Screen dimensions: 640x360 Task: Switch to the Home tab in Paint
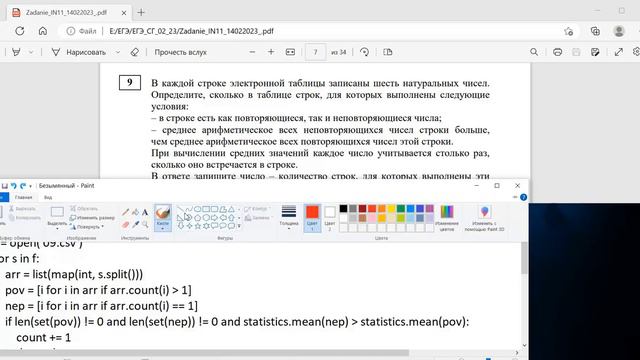[23, 198]
